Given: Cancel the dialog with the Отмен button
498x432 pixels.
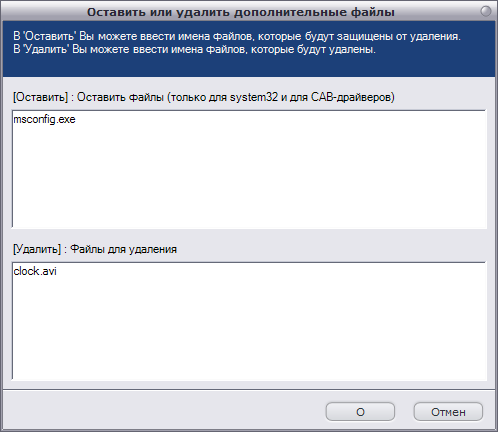Looking at the screenshot, I should (448, 412).
